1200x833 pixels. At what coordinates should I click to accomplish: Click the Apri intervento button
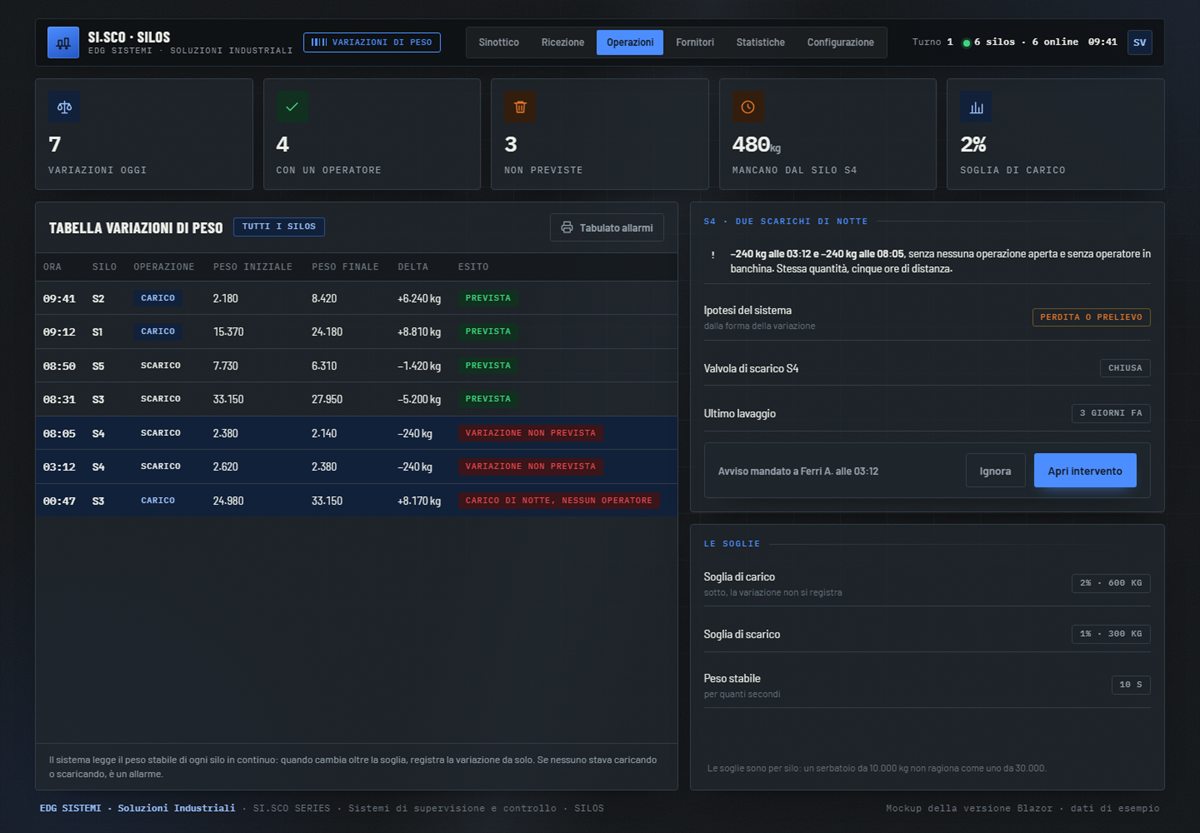coord(1085,471)
